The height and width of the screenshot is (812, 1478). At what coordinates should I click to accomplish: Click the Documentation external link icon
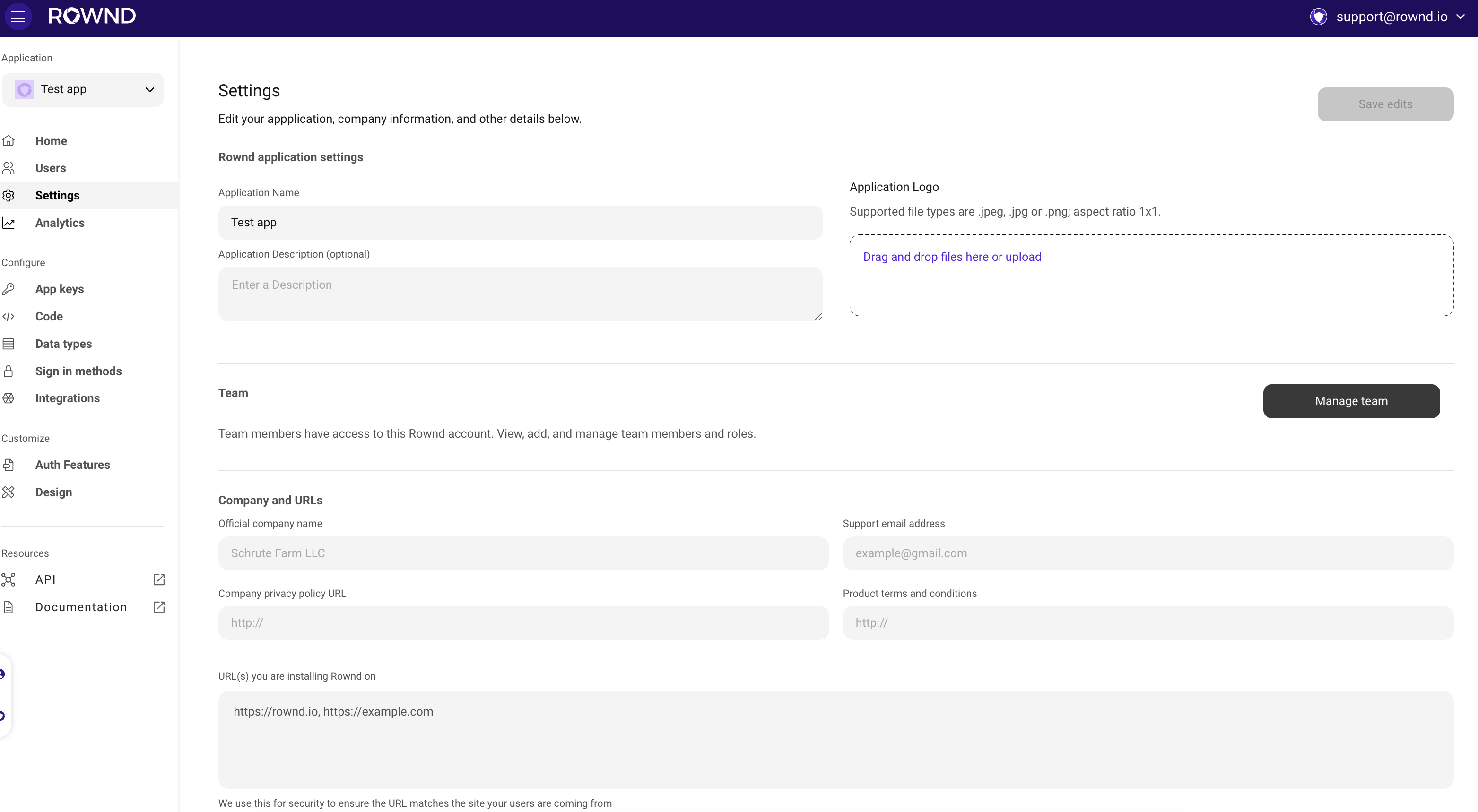point(159,607)
